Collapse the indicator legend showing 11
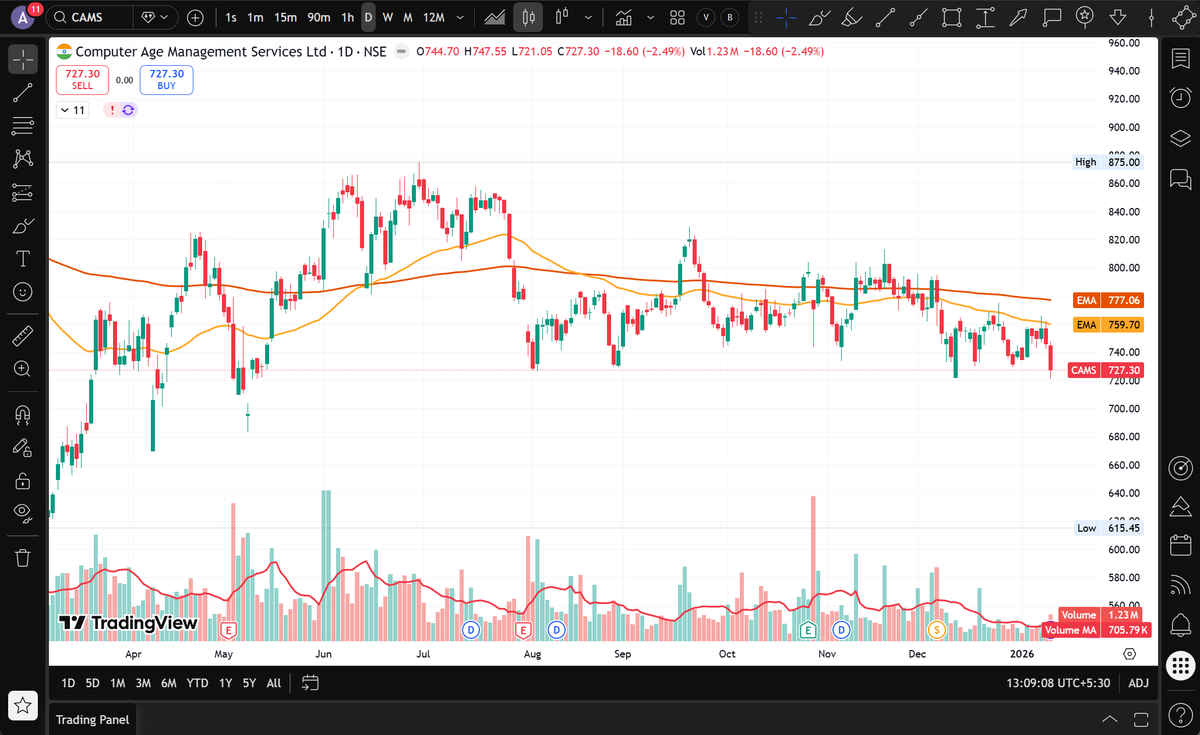This screenshot has height=735, width=1200. (x=73, y=110)
